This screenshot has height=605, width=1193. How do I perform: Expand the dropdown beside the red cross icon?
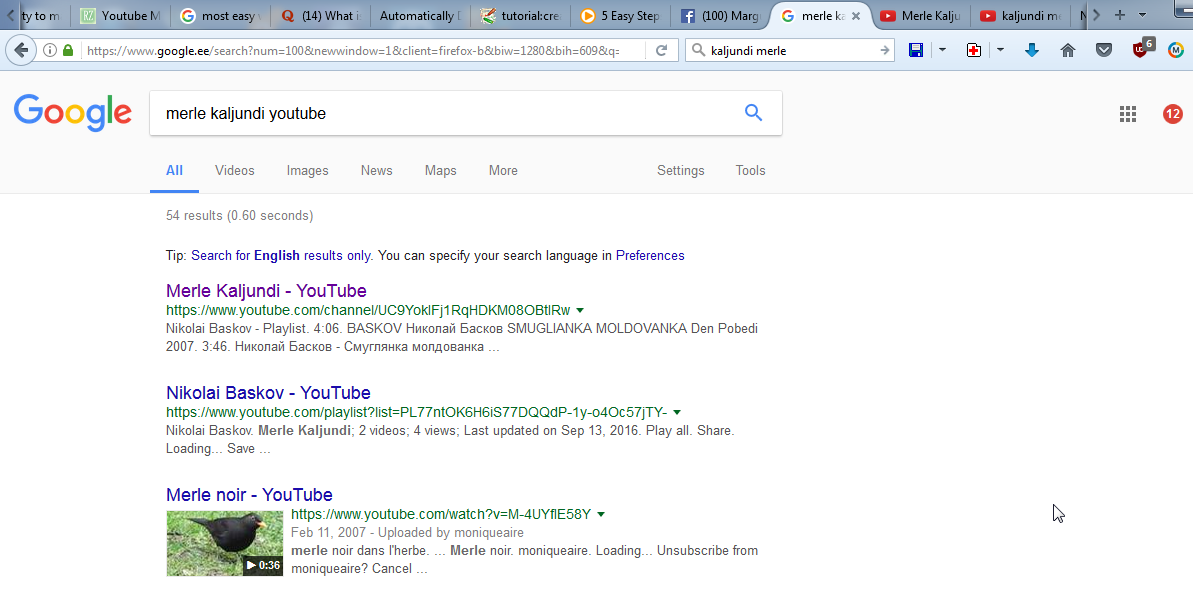tap(1000, 50)
